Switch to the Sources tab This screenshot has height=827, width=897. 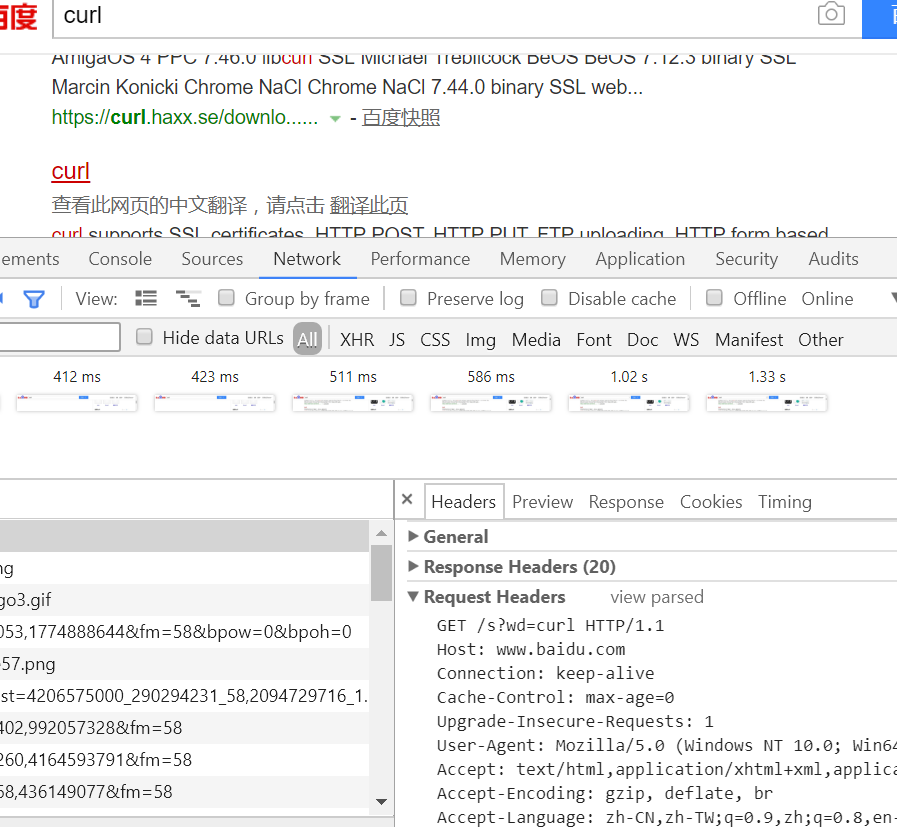click(x=212, y=259)
